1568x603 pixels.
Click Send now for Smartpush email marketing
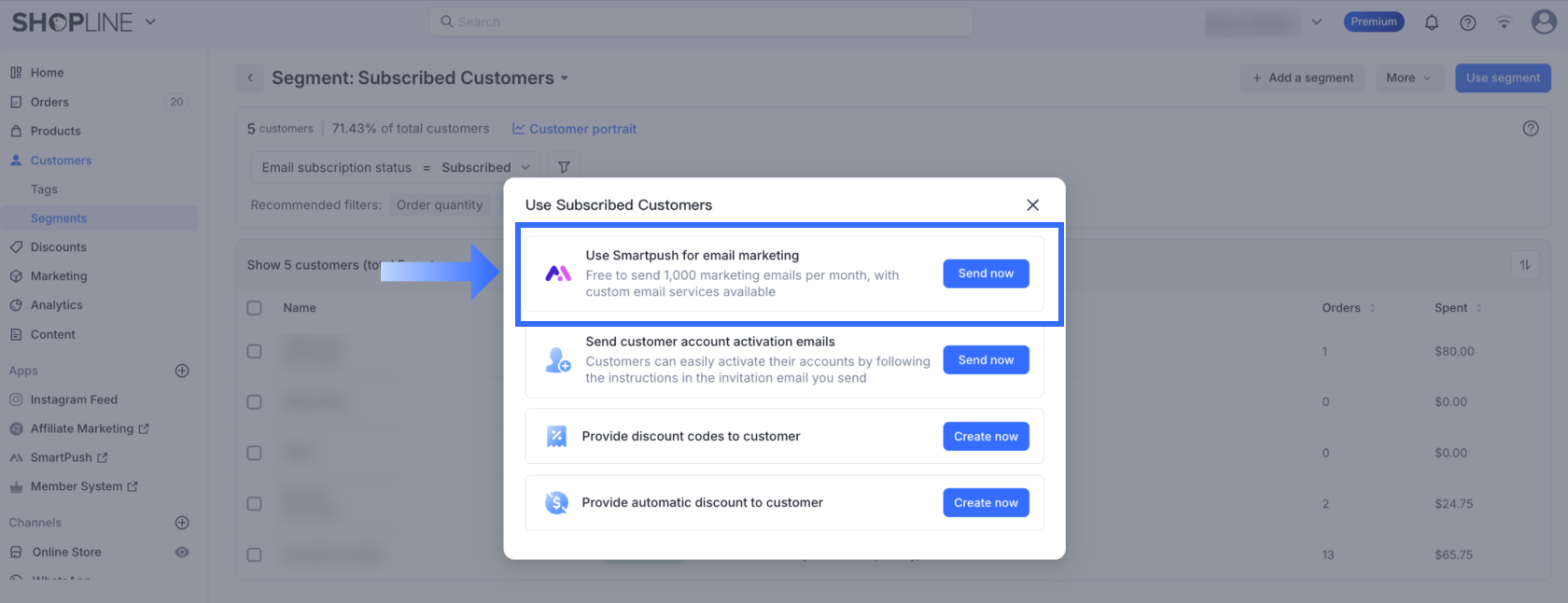coord(986,273)
